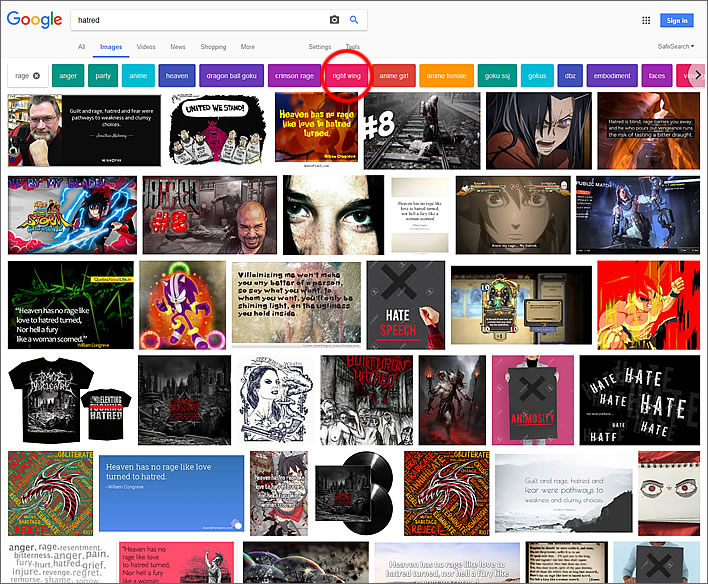This screenshot has width=708, height=584.
Task: Open orange Heaven has no rage thumbnail
Action: (x=317, y=127)
